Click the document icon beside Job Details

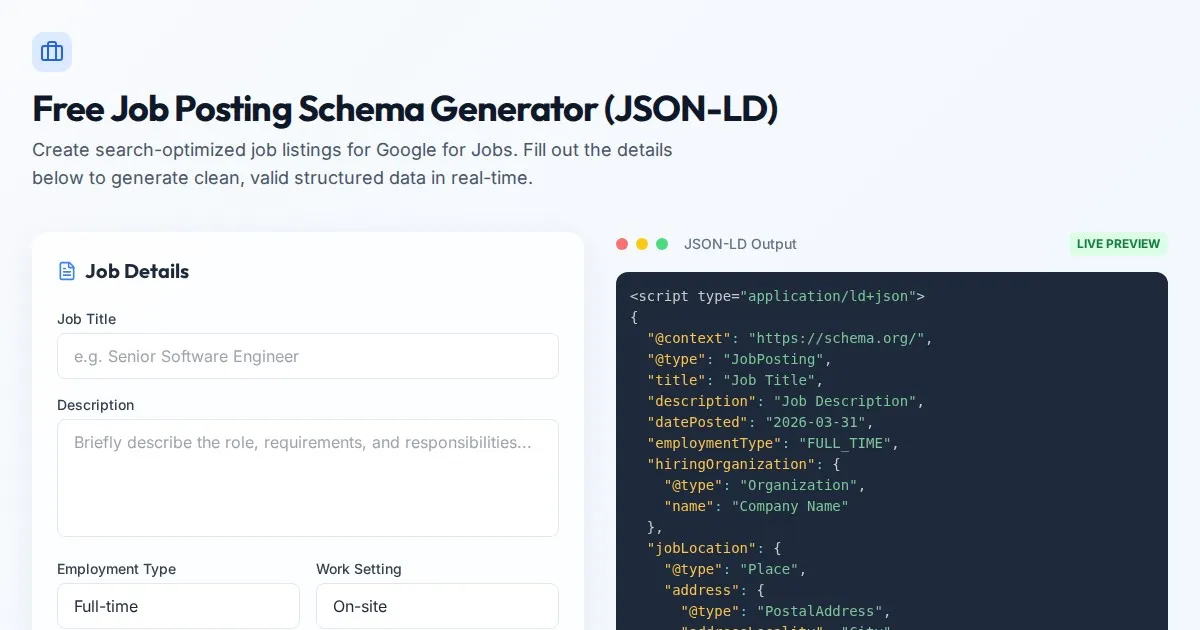click(67, 271)
